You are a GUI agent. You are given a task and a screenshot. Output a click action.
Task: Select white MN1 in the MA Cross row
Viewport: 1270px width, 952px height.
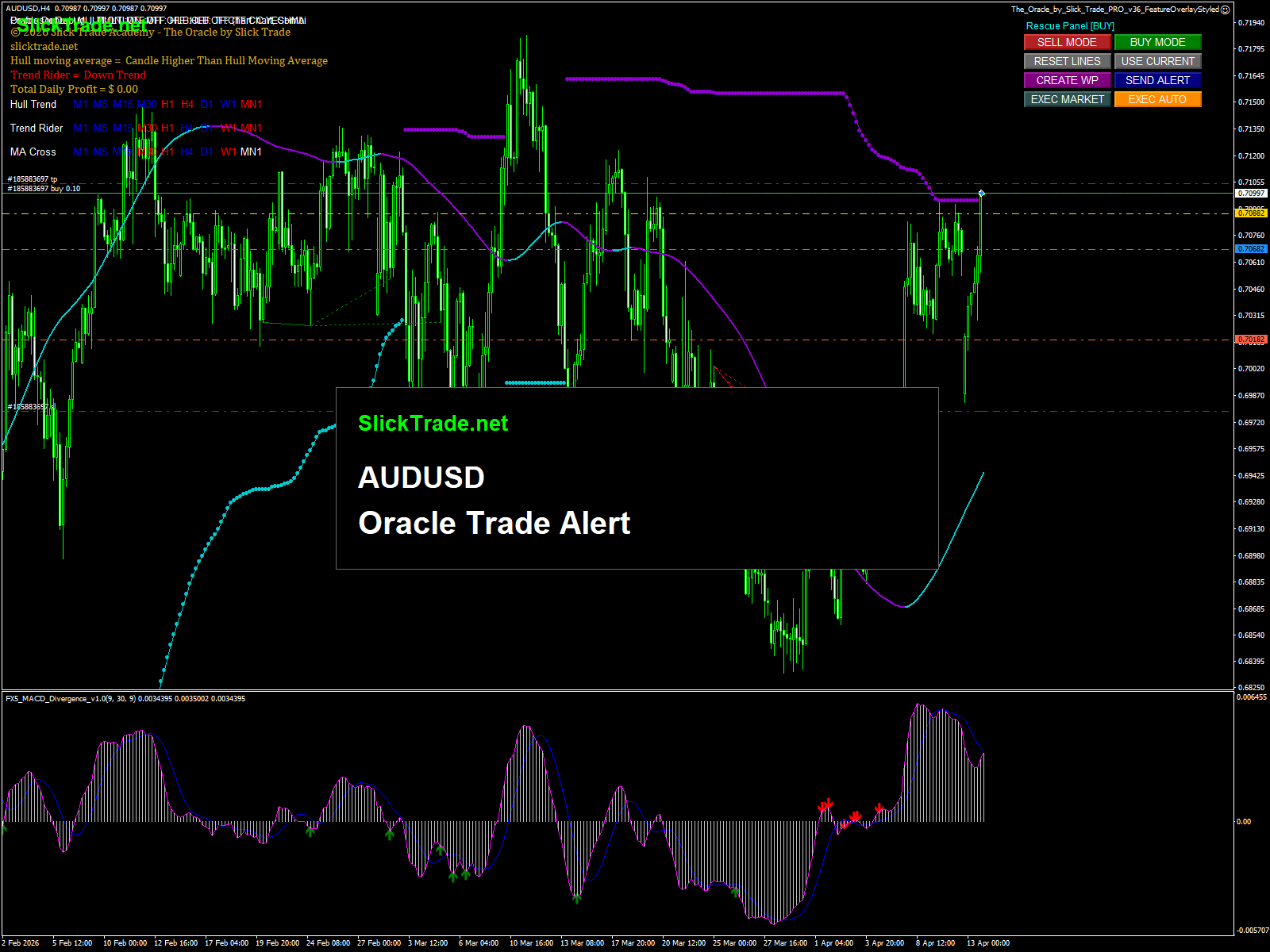(x=251, y=152)
